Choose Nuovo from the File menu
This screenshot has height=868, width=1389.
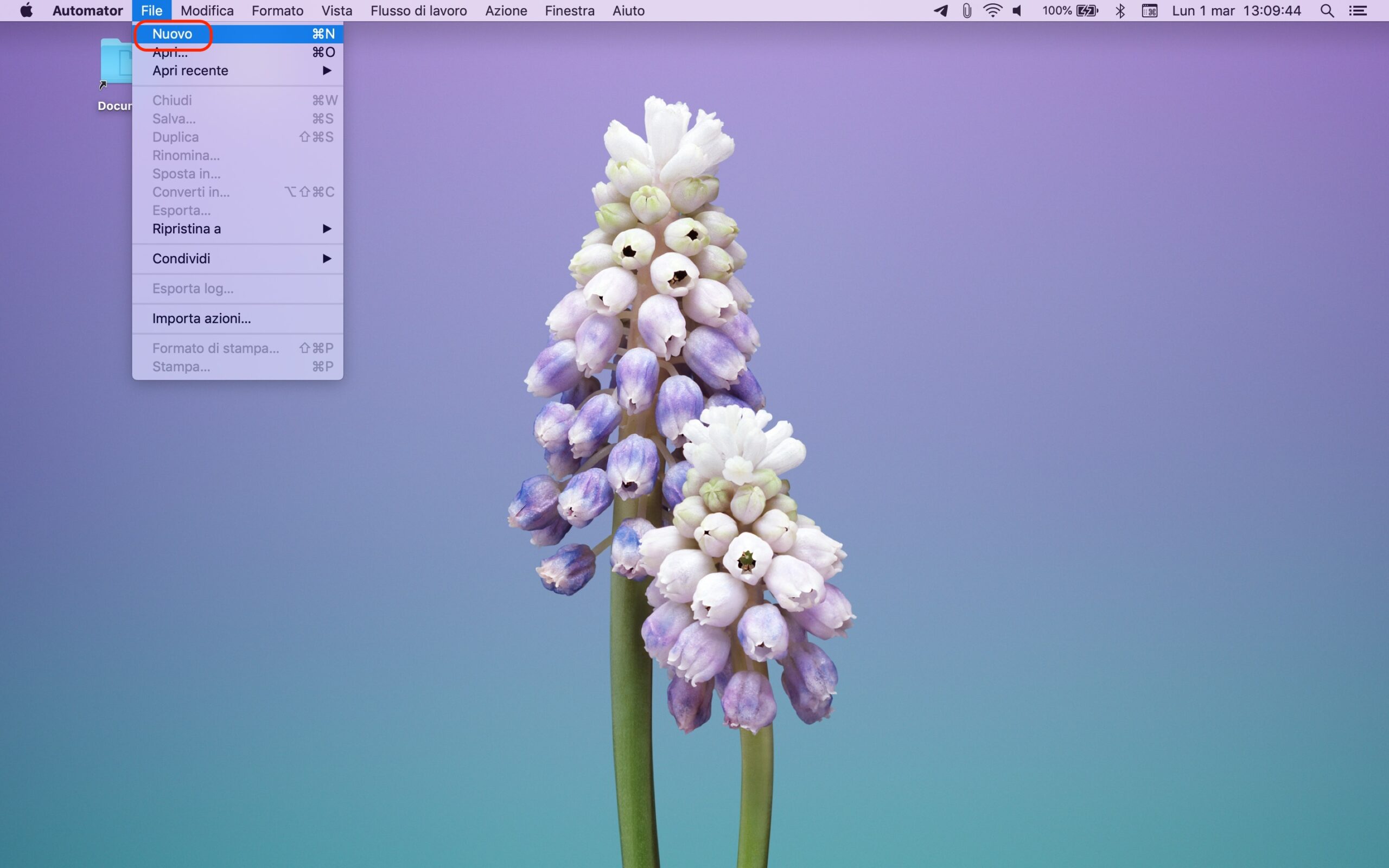(x=172, y=34)
